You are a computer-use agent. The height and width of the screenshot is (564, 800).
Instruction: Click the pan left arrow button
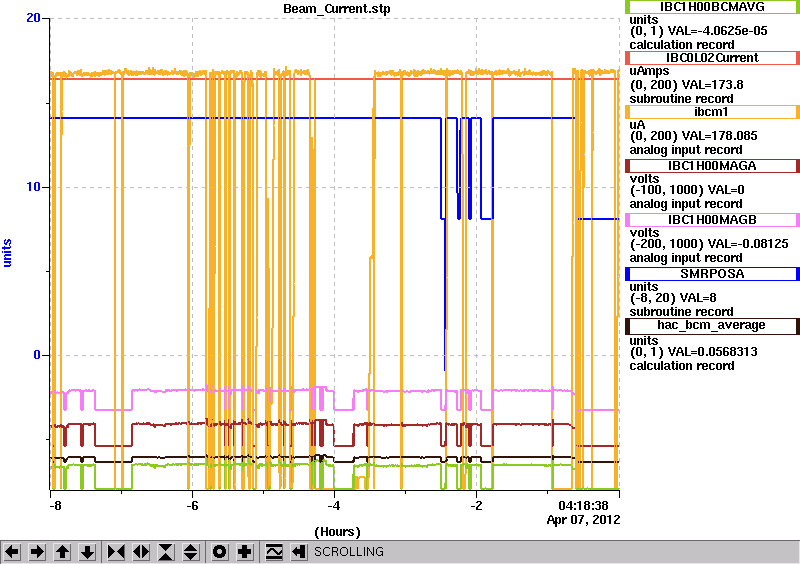[x=12, y=552]
